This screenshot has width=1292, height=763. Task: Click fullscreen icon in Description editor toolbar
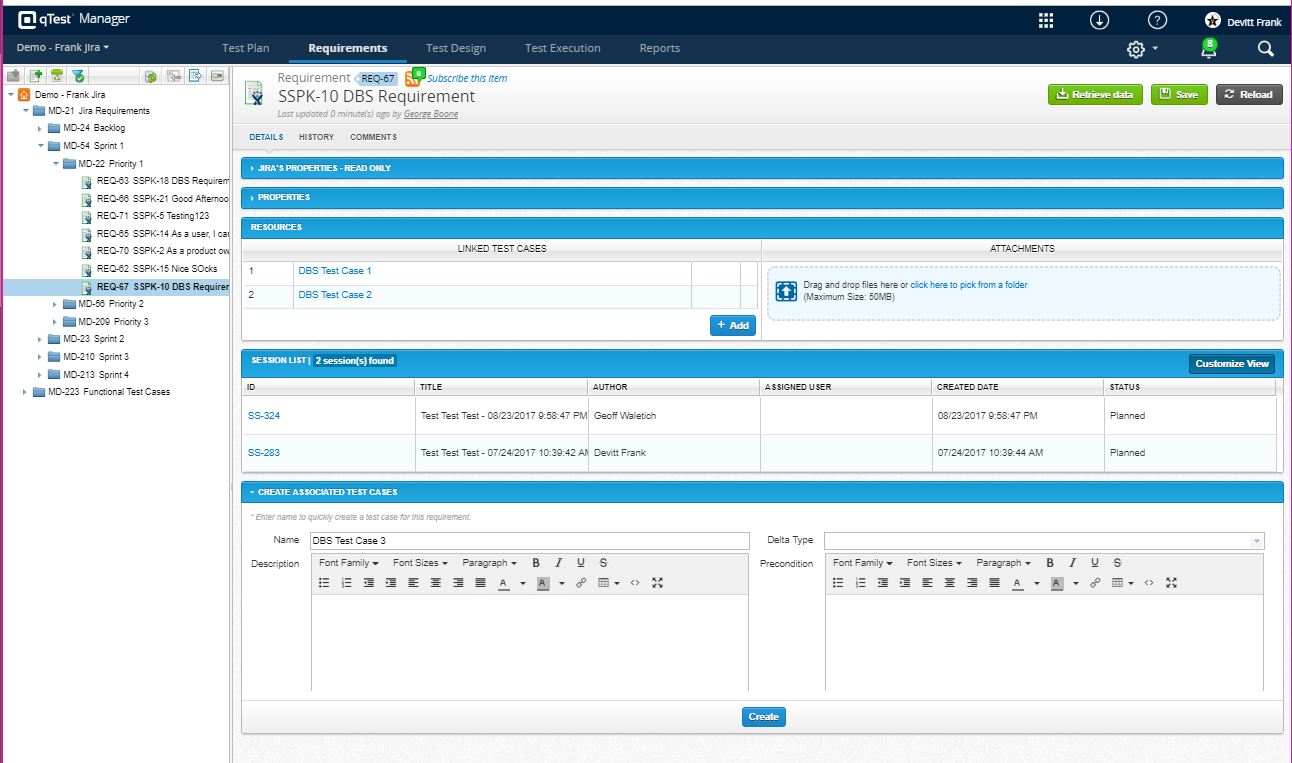tap(657, 583)
